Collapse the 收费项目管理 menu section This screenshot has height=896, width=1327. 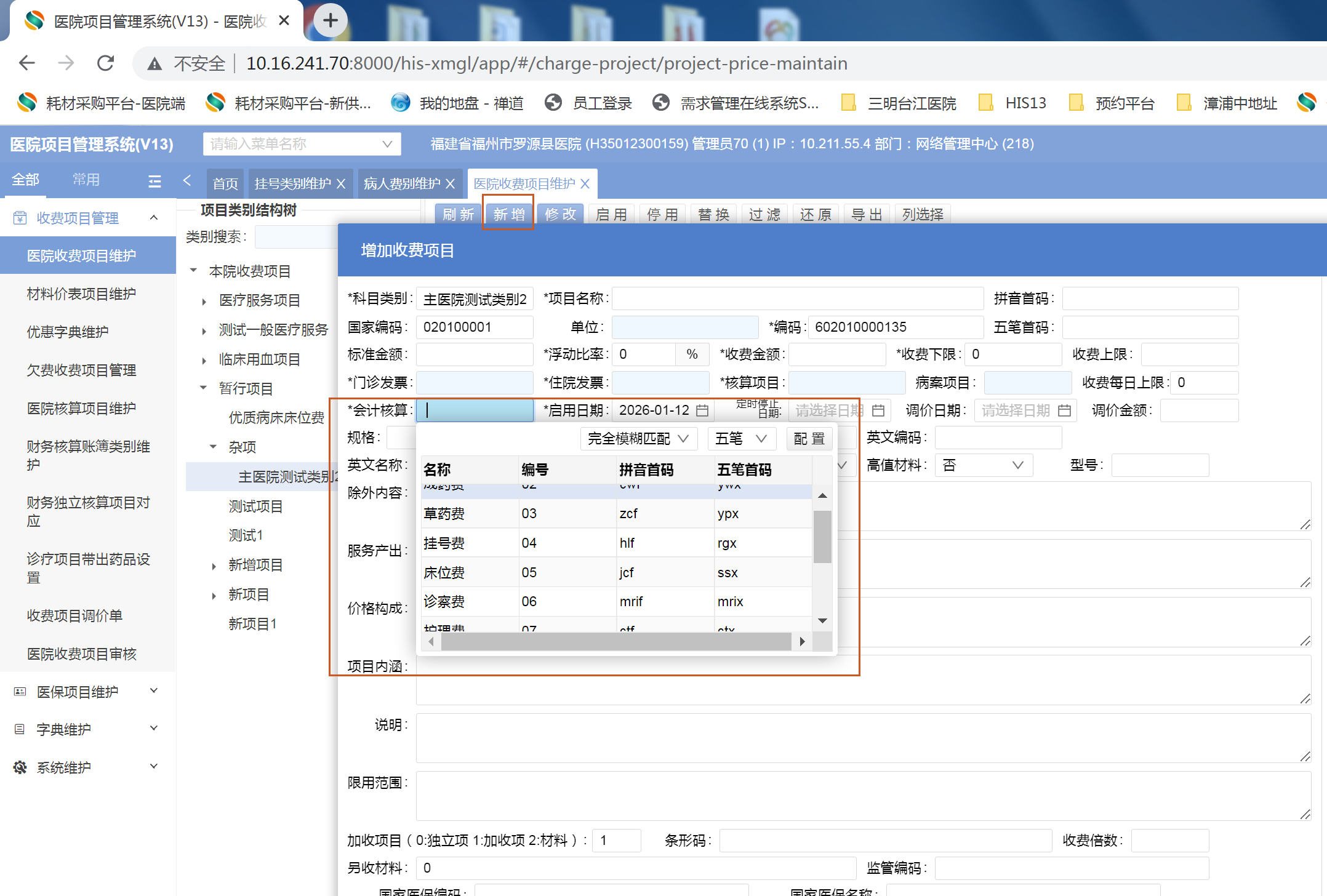pos(154,218)
